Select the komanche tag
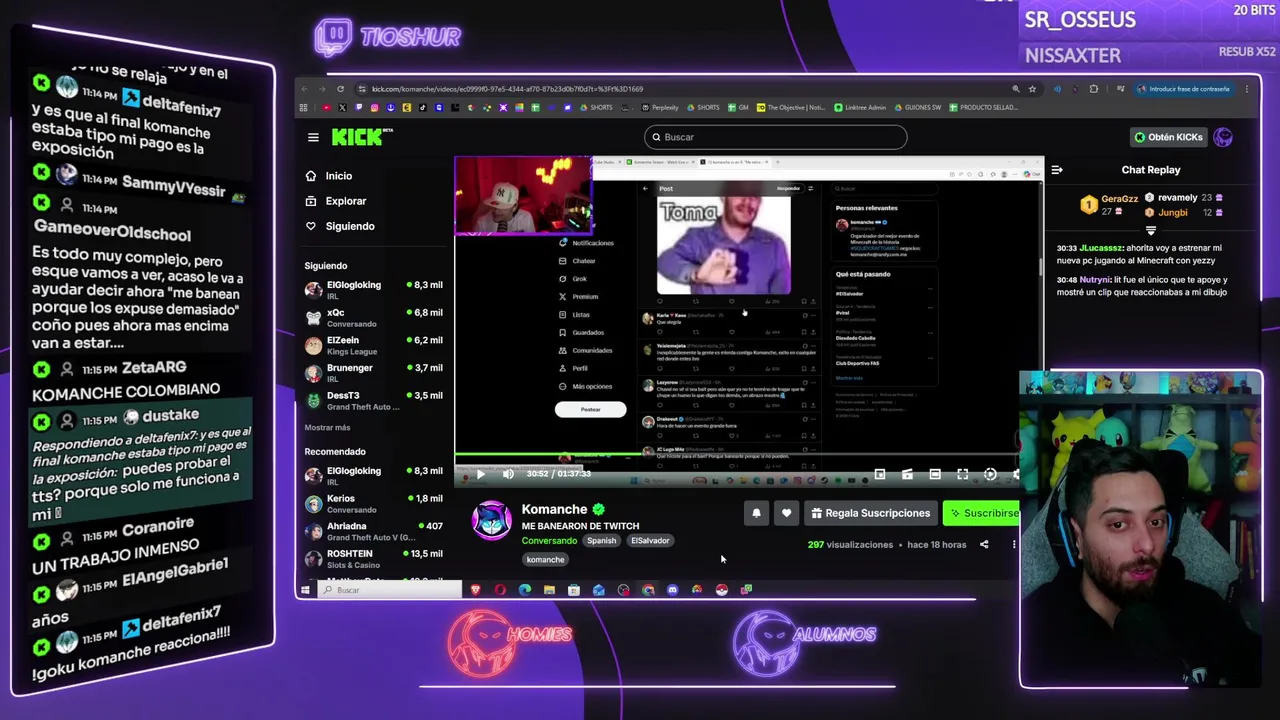This screenshot has height=720, width=1280. click(545, 560)
